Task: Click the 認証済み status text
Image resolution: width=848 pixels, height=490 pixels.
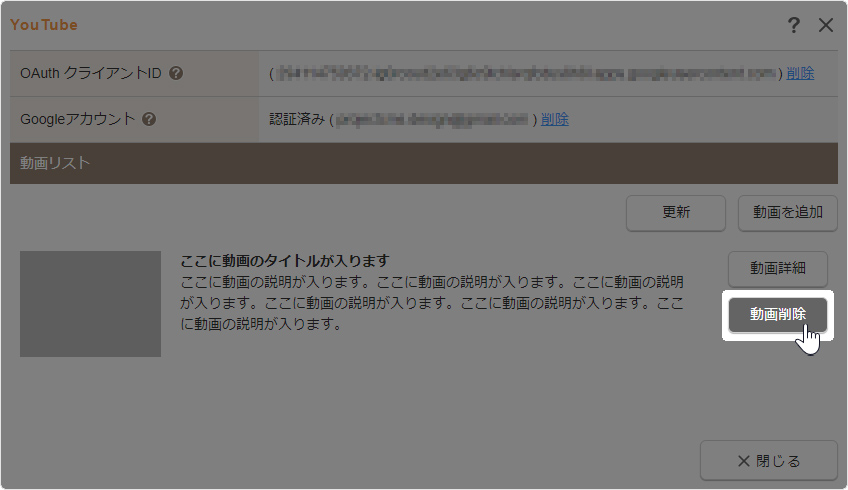Action: tap(297, 119)
